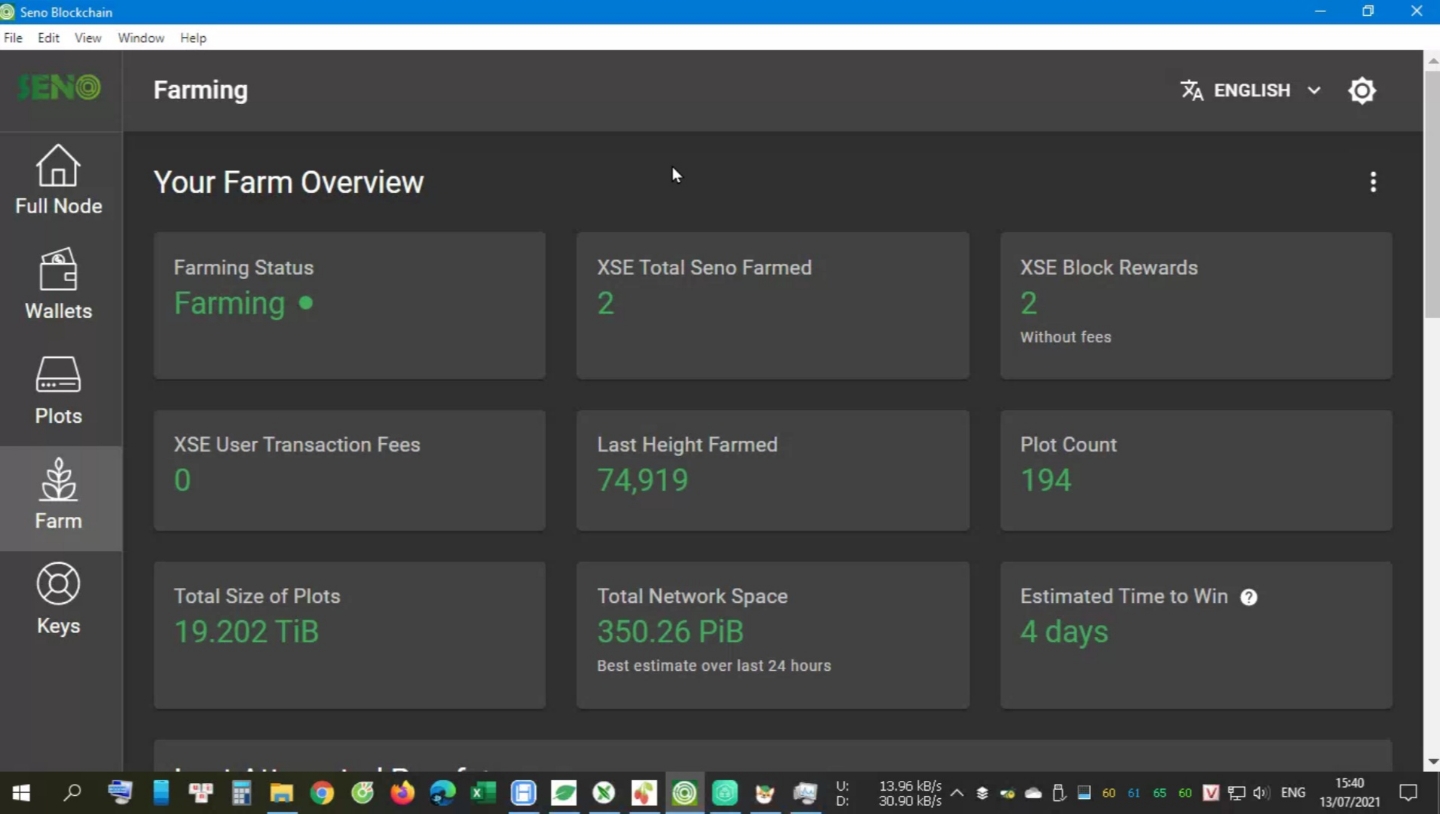Open the network tray icon
The image size is (1440, 814).
point(1237,794)
